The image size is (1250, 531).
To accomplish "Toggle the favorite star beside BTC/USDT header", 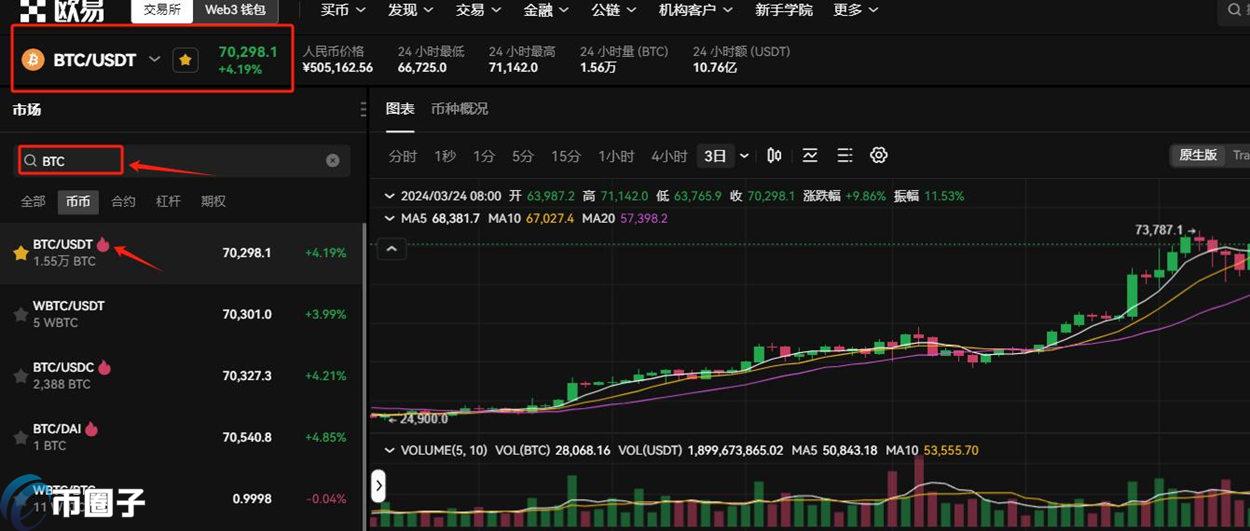I will point(185,60).
